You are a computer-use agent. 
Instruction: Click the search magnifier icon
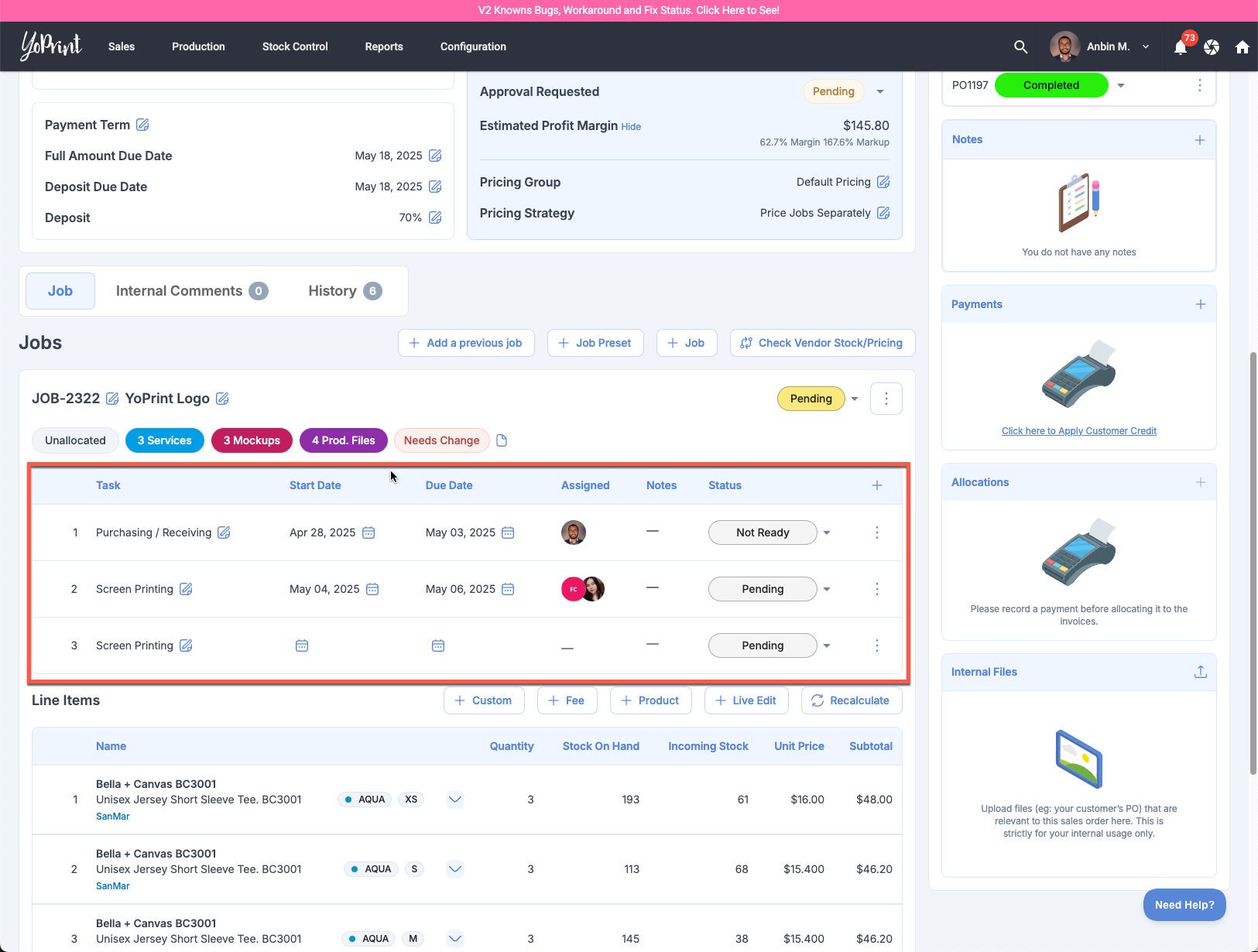[1020, 47]
